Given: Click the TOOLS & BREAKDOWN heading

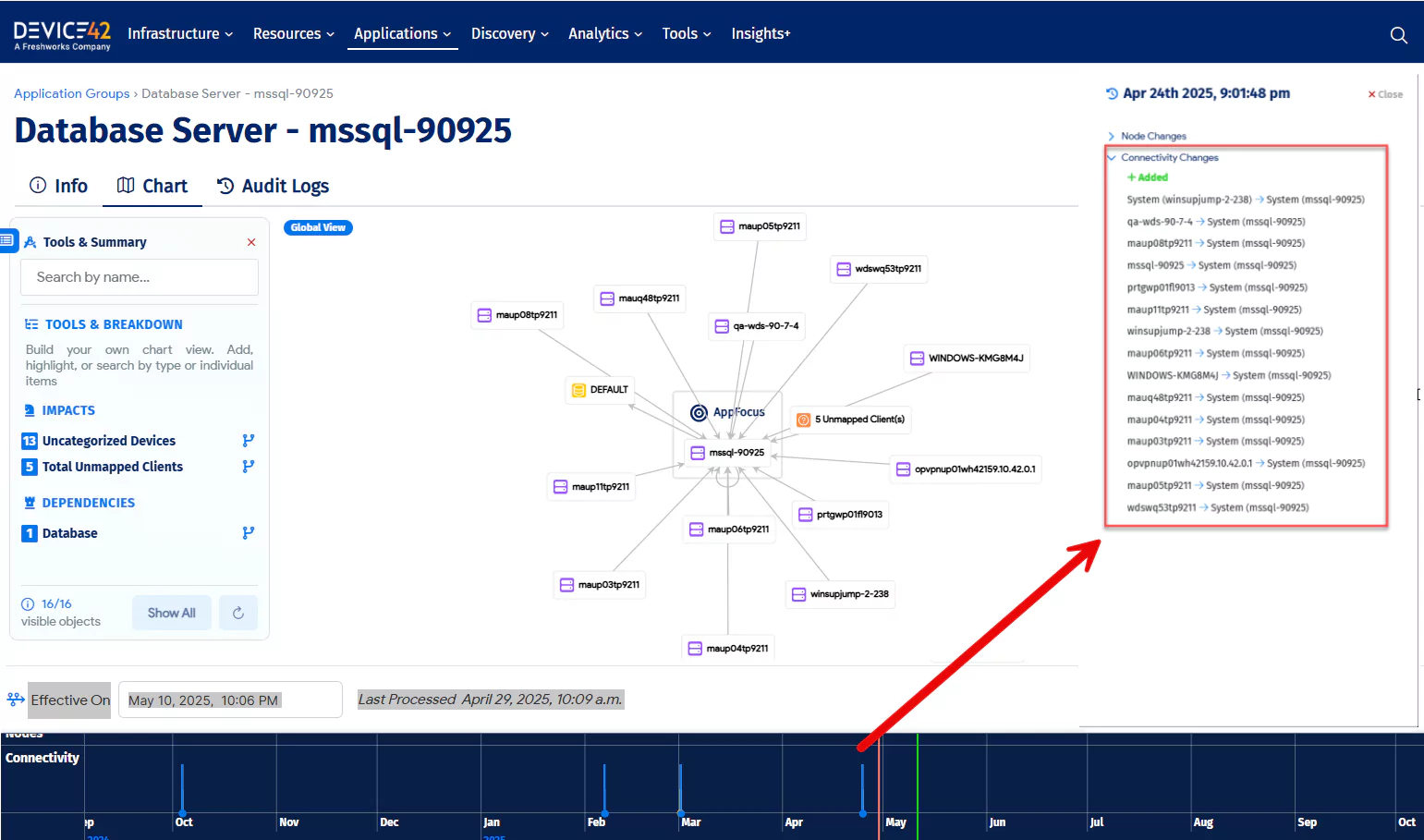Looking at the screenshot, I should (114, 324).
